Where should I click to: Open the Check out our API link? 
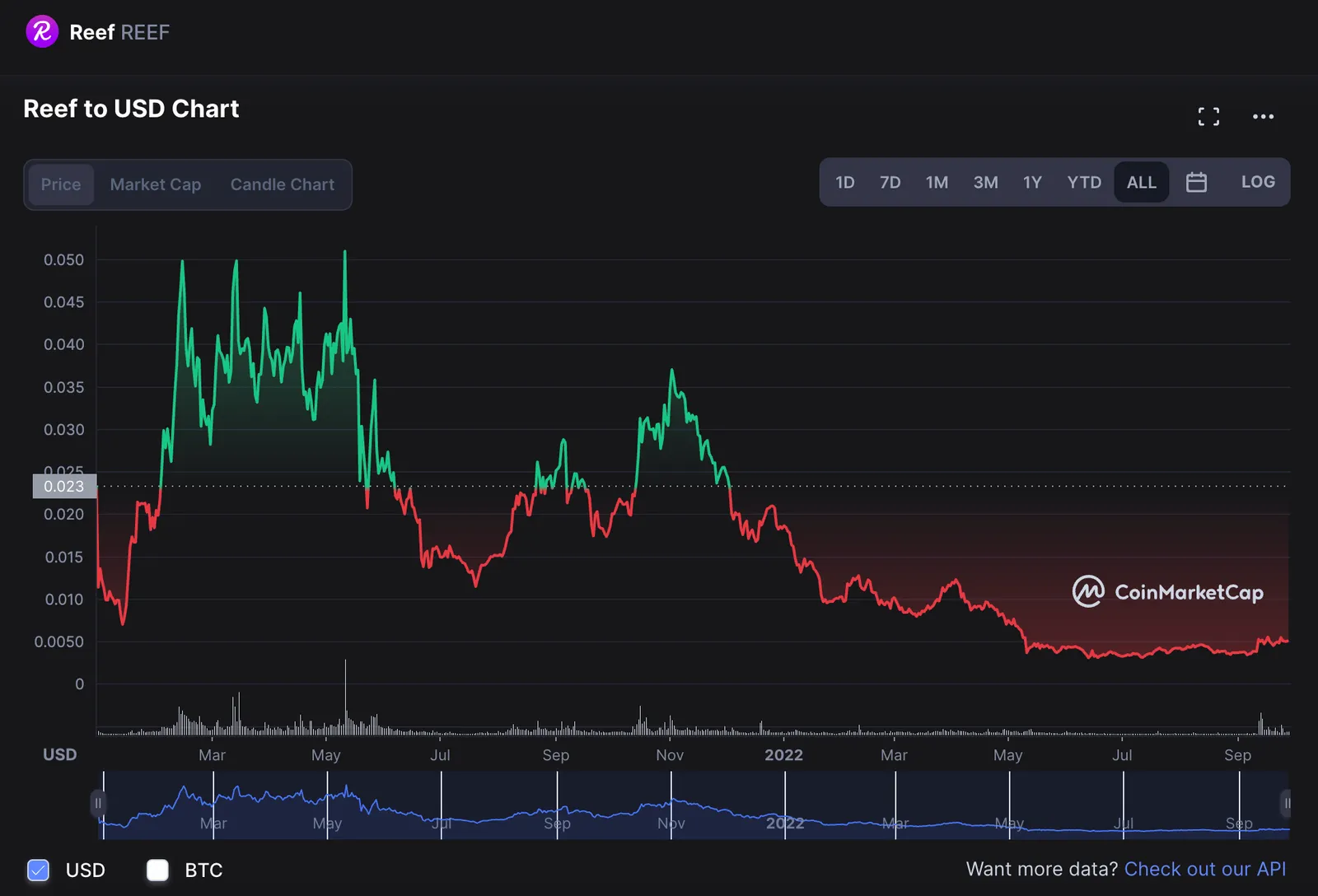tap(1205, 869)
